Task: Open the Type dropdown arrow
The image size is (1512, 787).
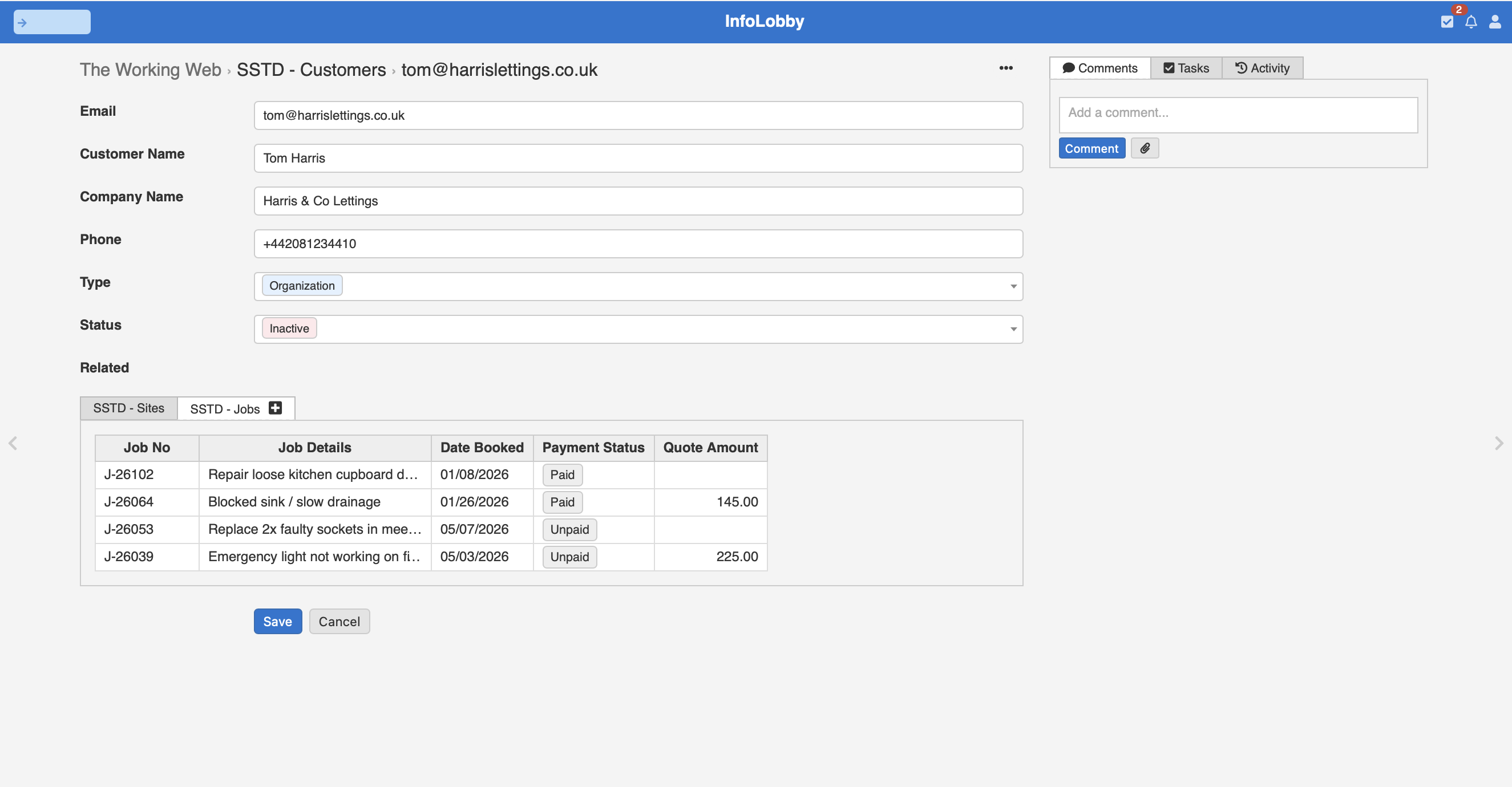Action: (x=1013, y=286)
